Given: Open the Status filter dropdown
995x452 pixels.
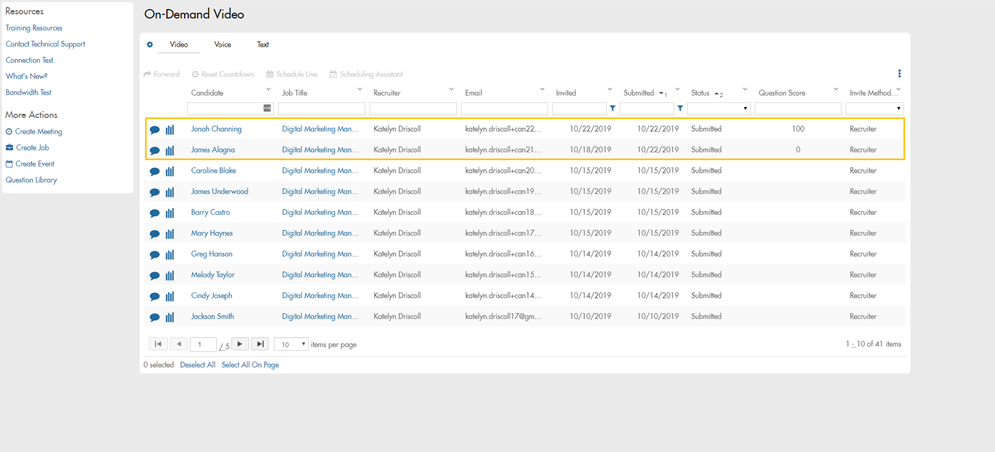Looking at the screenshot, I should [x=718, y=108].
